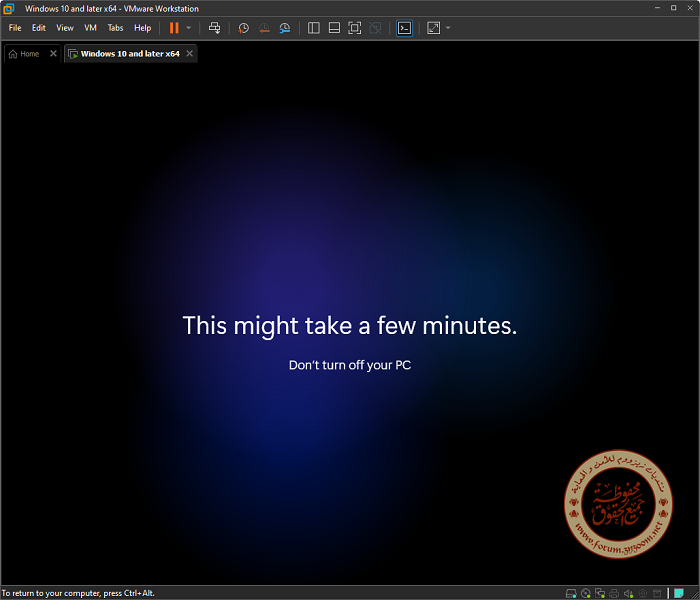
Task: Maximize the VMware Workstation window
Action: click(674, 8)
